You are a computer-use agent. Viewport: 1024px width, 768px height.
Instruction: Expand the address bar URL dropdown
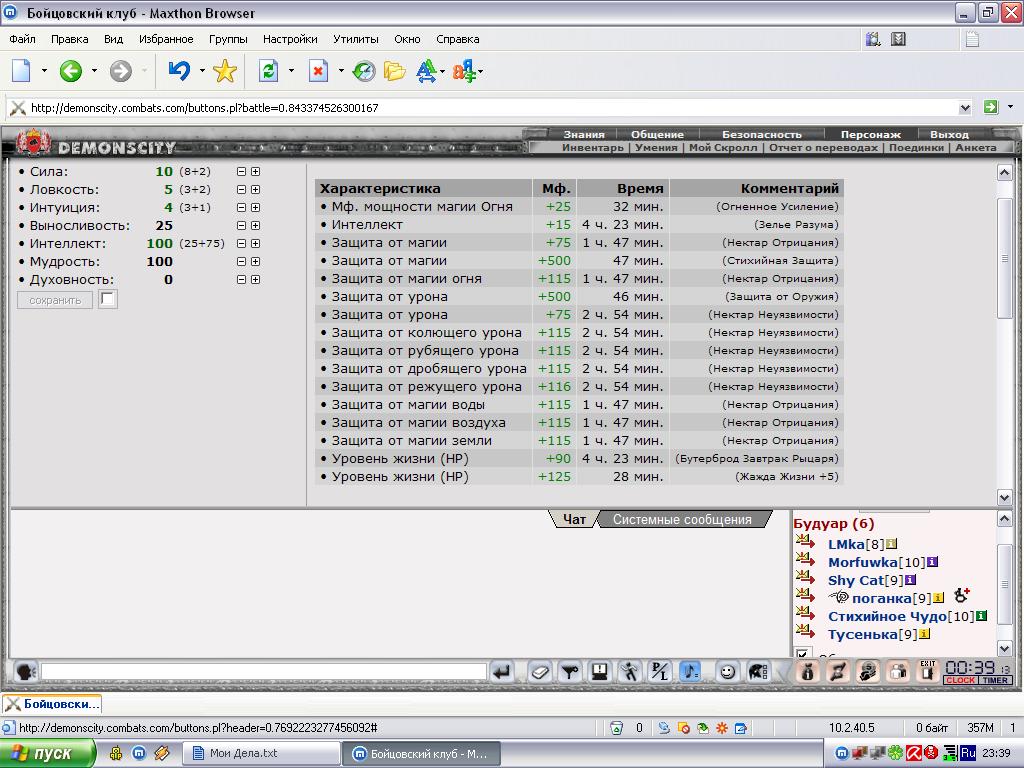coord(965,108)
